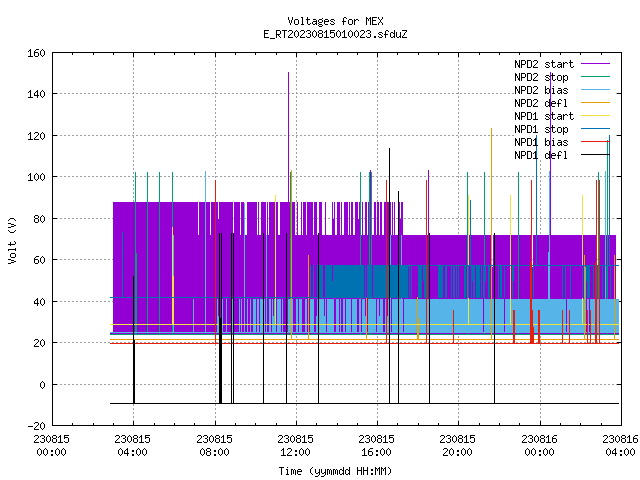640x480 pixels.
Task: Click the 'NPD1 start' legend label
Action: pos(544,116)
